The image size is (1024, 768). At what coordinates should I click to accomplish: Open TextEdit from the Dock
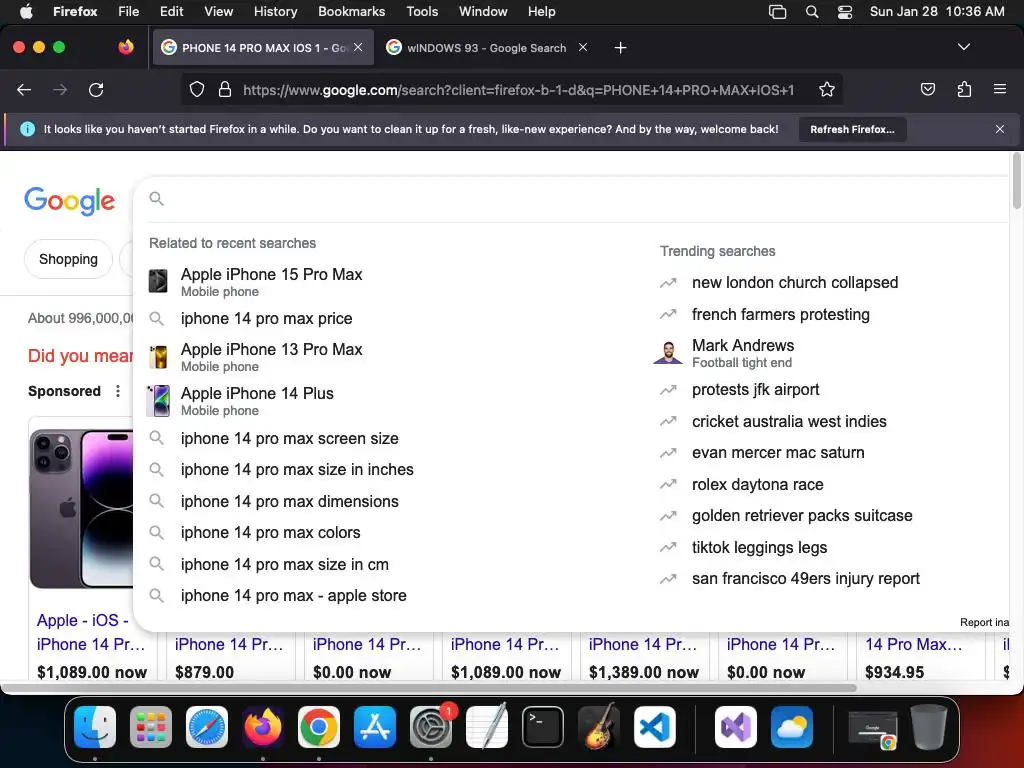487,726
